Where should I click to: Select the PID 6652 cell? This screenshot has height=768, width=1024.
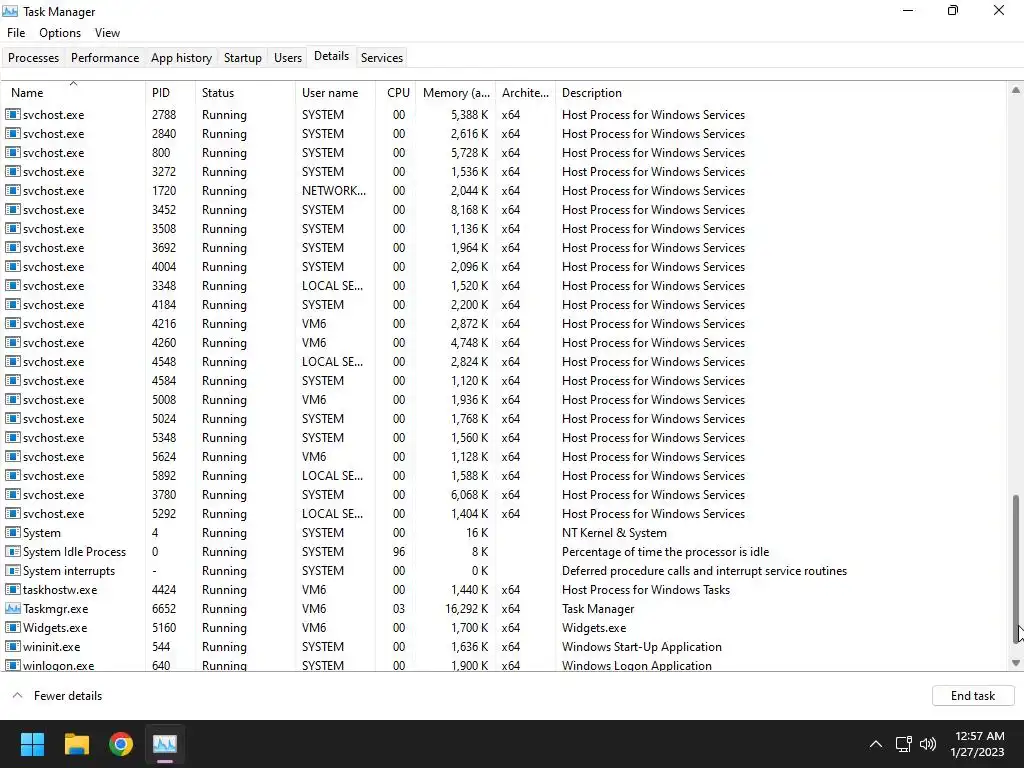(x=166, y=609)
